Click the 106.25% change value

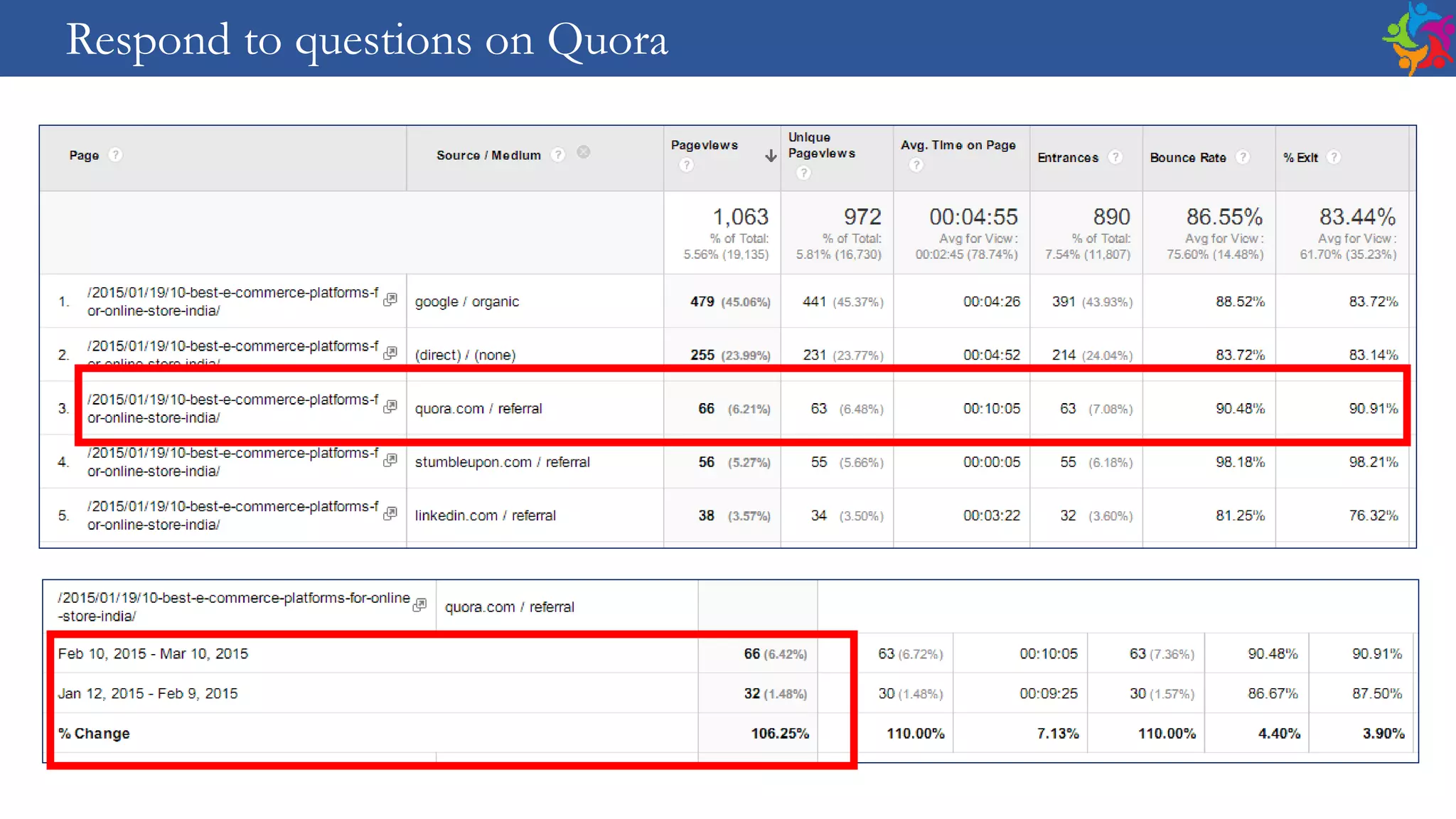click(780, 734)
